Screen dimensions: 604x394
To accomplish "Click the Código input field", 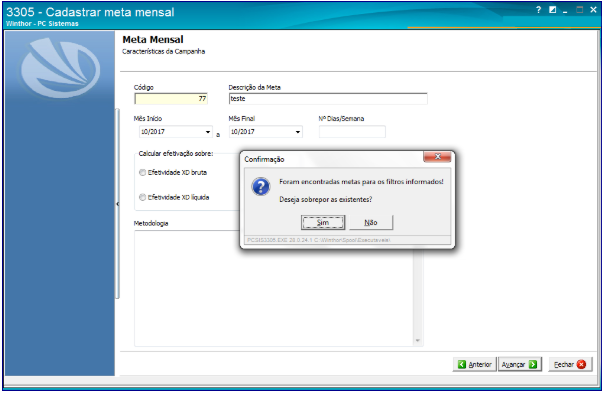I will click(171, 99).
